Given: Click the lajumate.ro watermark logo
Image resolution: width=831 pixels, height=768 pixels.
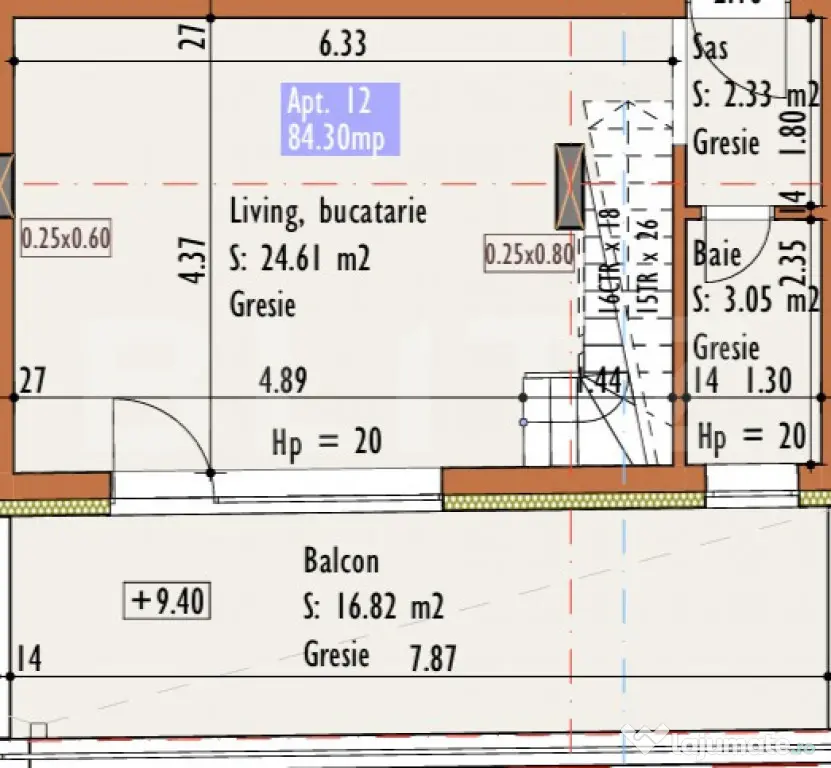Looking at the screenshot, I should [x=717, y=741].
